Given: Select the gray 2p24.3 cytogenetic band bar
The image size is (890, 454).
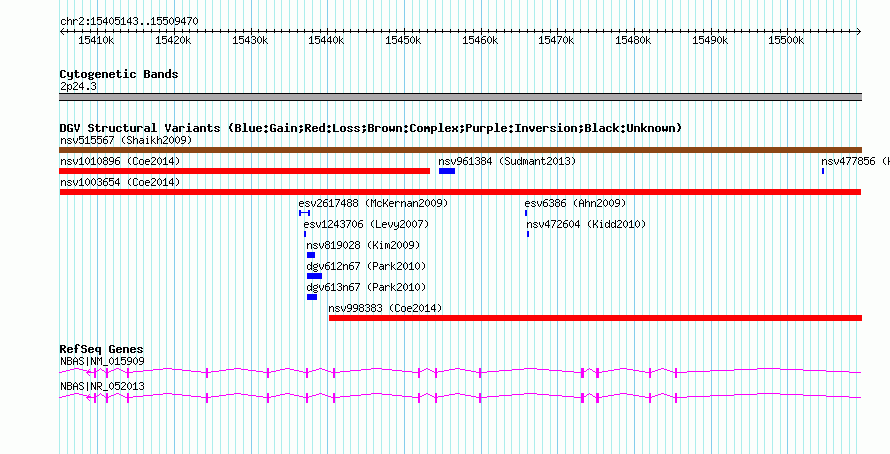Looking at the screenshot, I should point(460,97).
